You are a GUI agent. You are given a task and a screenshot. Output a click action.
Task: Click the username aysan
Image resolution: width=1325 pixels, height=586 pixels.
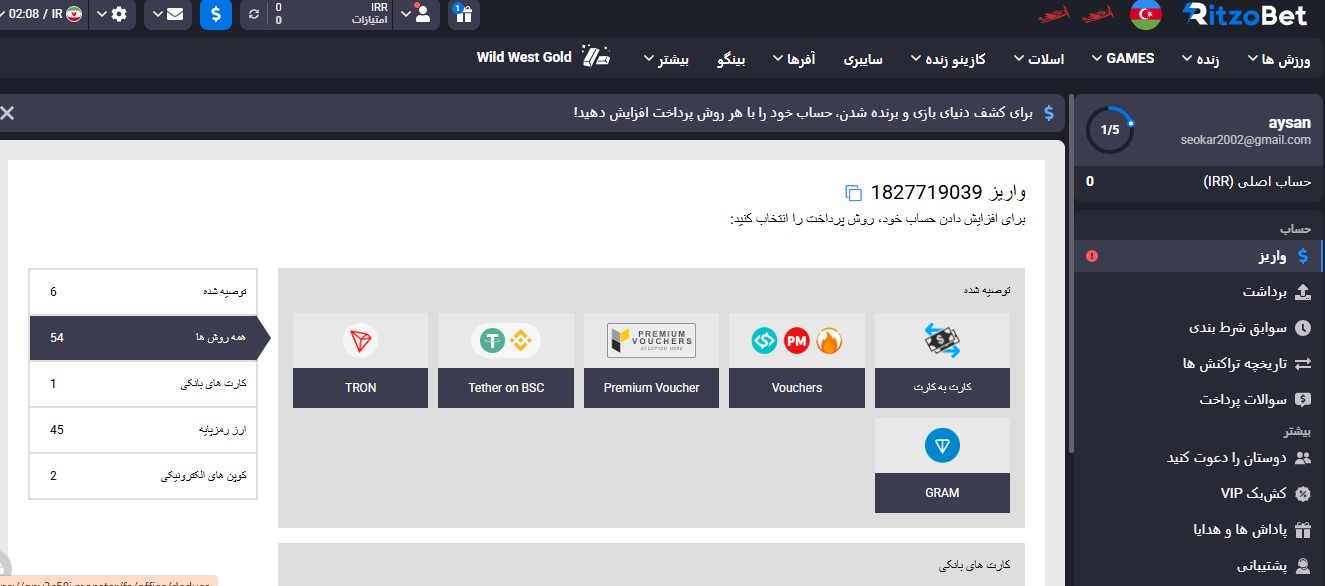click(x=1289, y=123)
